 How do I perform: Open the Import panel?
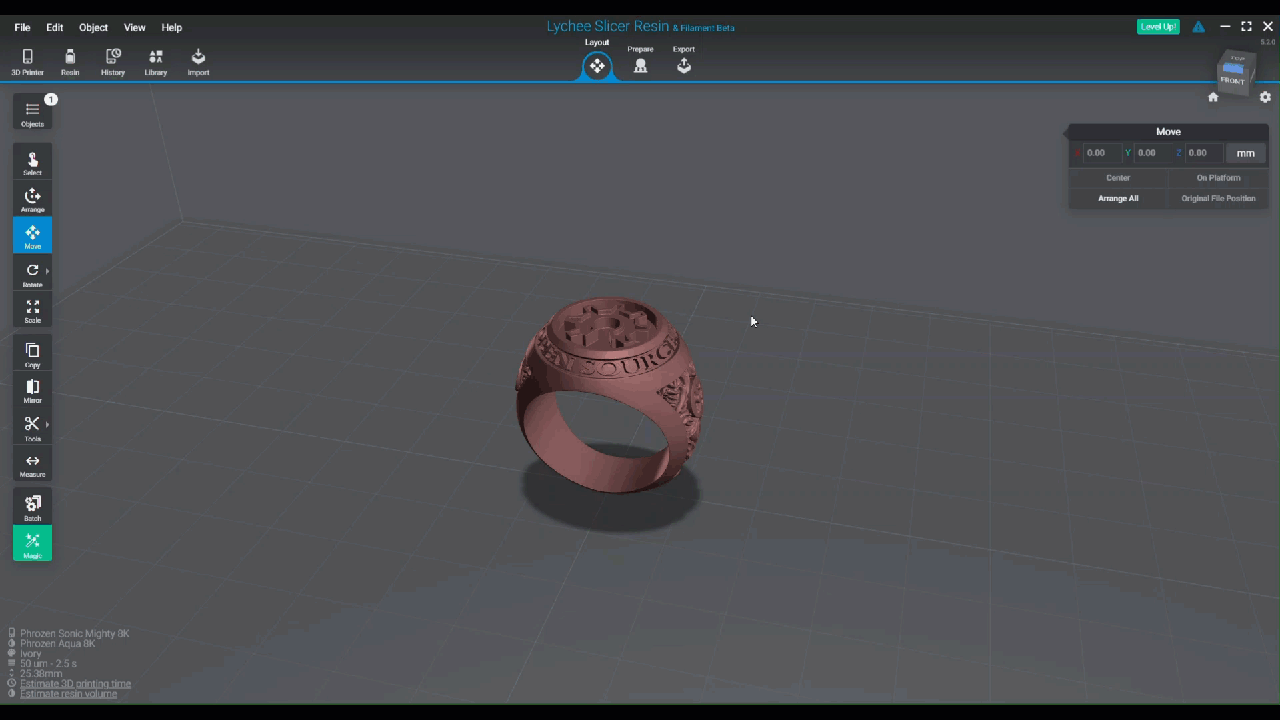click(198, 60)
